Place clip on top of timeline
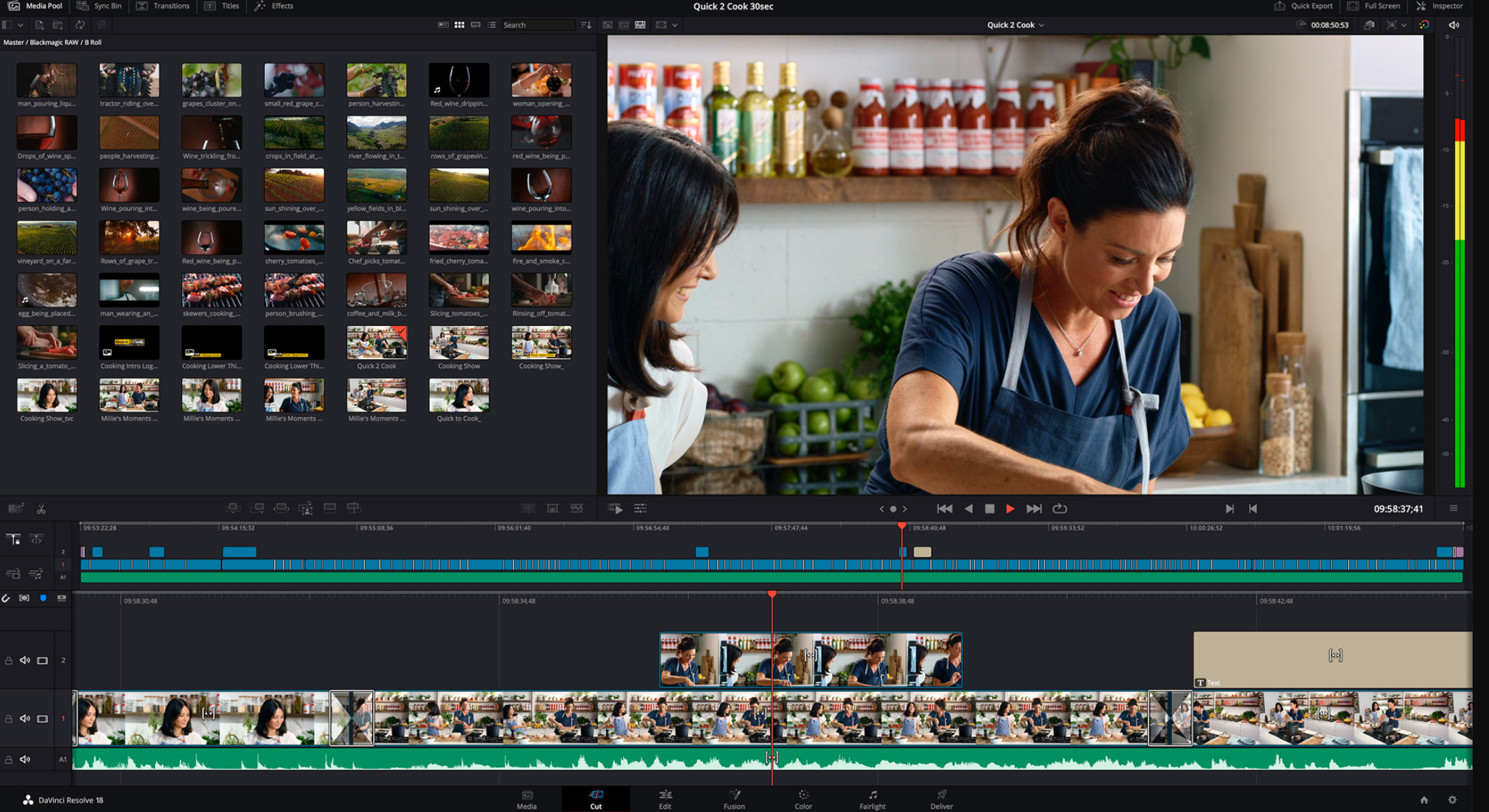This screenshot has width=1489, height=812. 330,509
